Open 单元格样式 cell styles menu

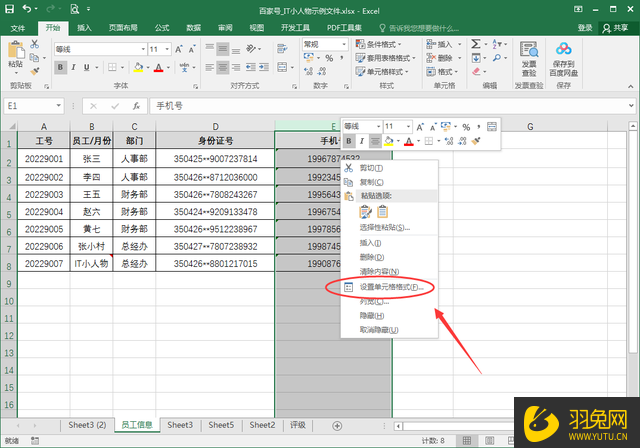coord(382,72)
